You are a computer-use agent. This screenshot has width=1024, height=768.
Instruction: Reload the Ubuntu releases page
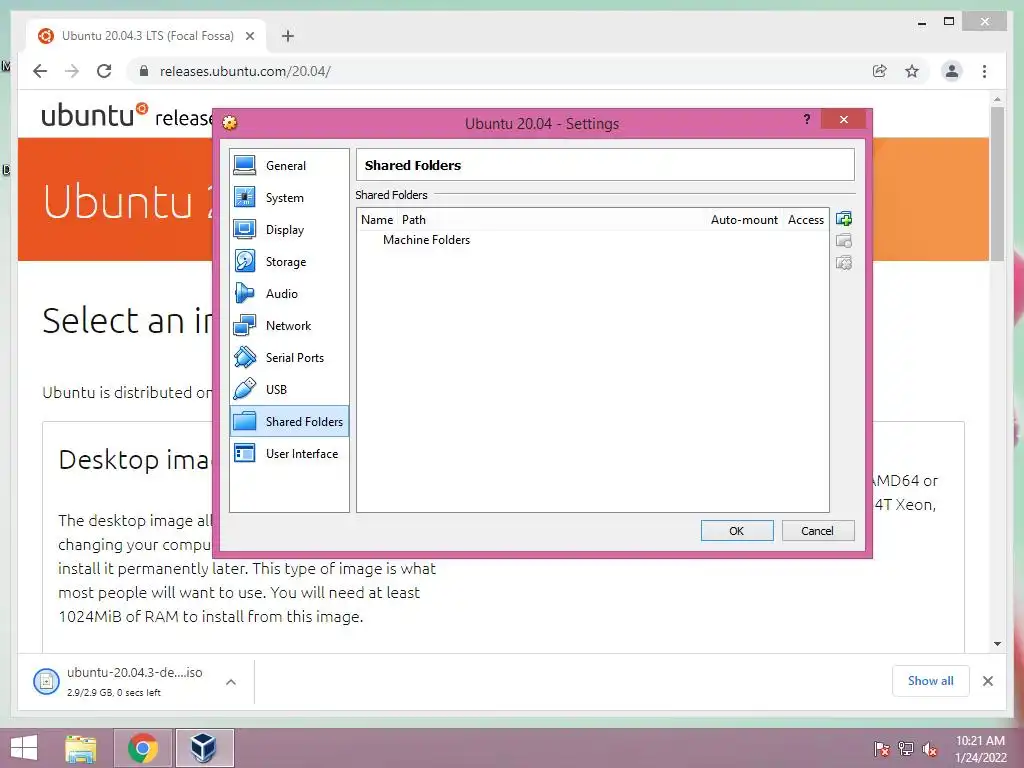click(104, 71)
